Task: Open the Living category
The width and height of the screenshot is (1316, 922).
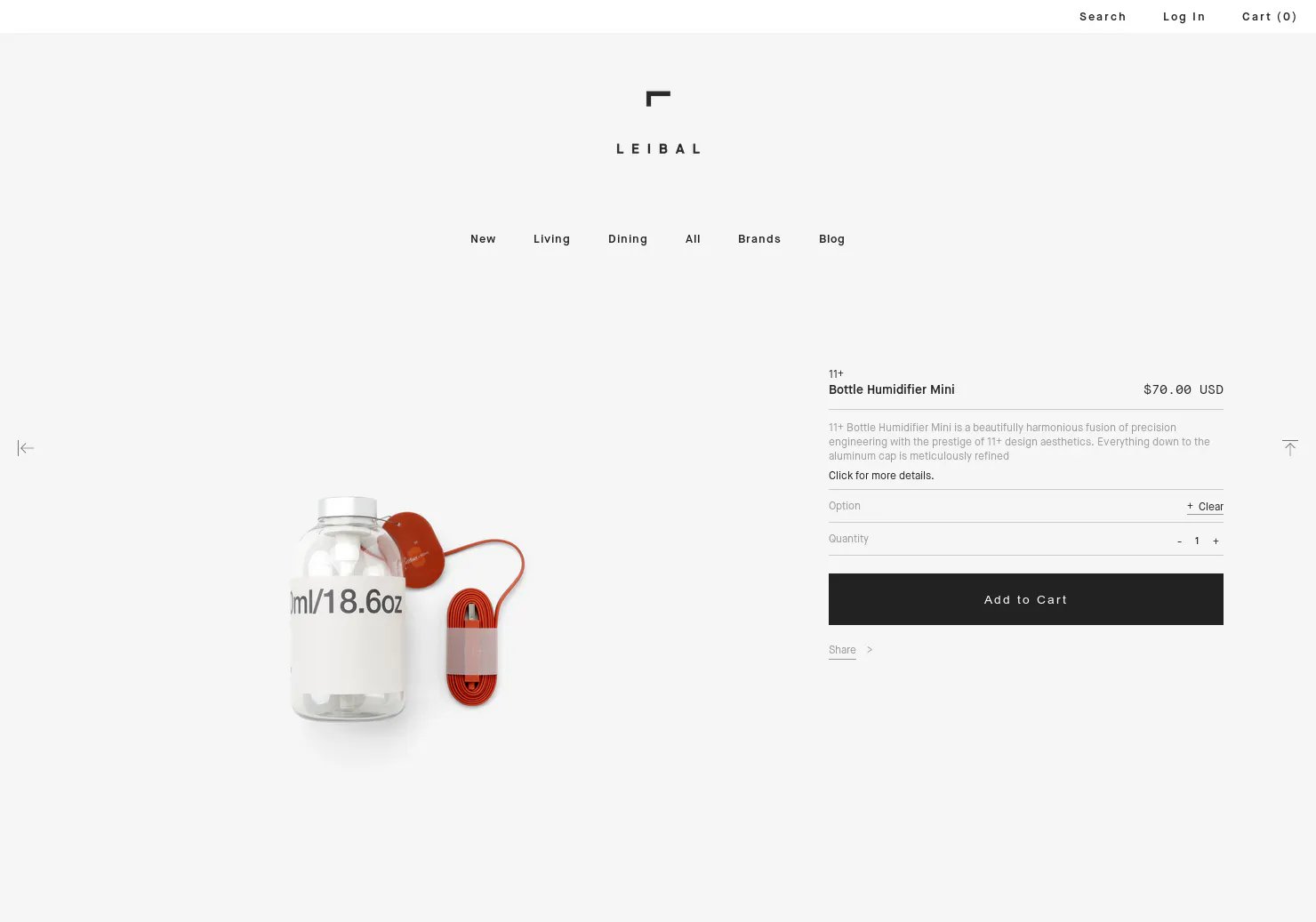Action: tap(551, 239)
